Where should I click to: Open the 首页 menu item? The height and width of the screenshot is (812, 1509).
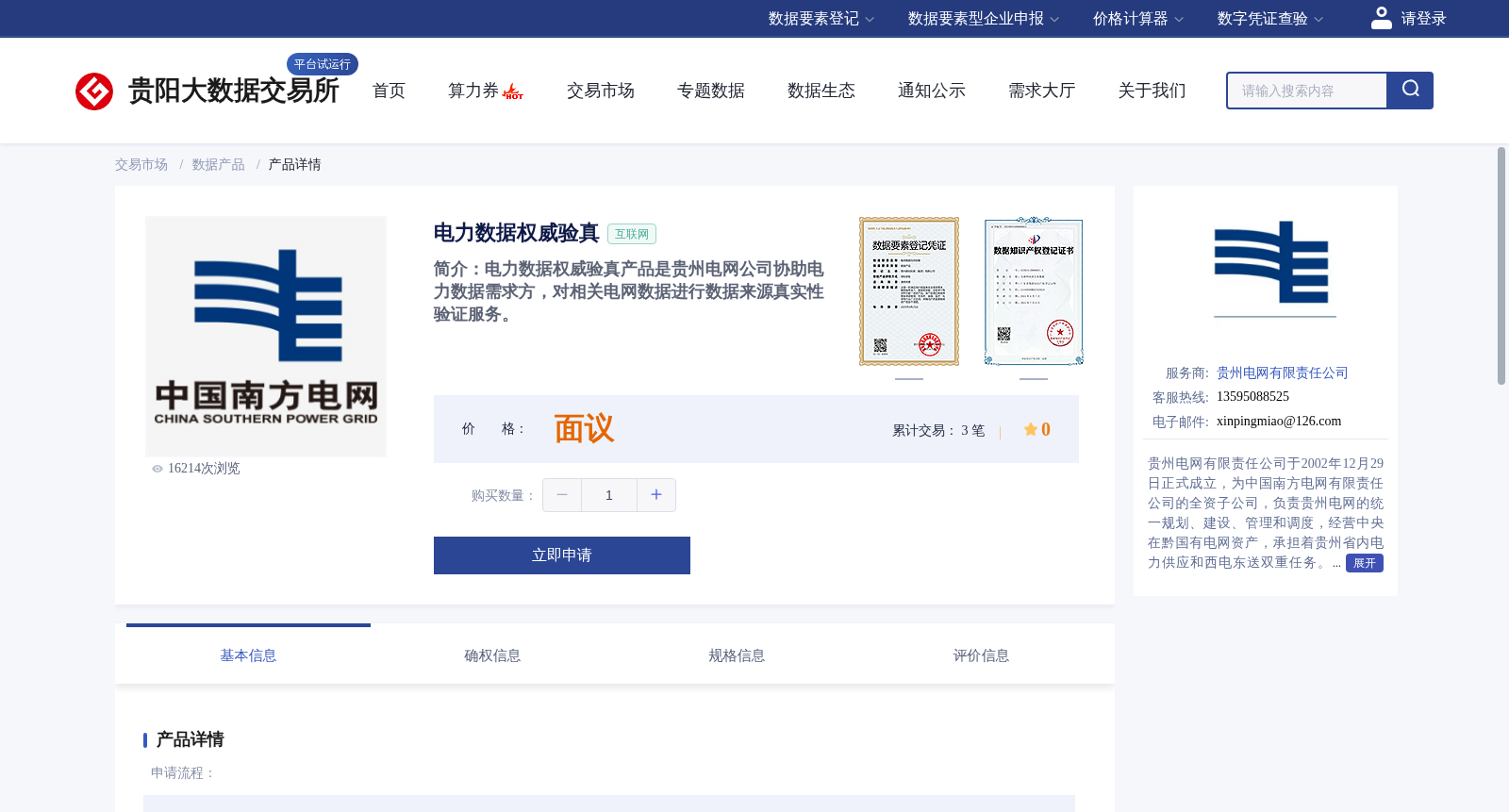389,91
